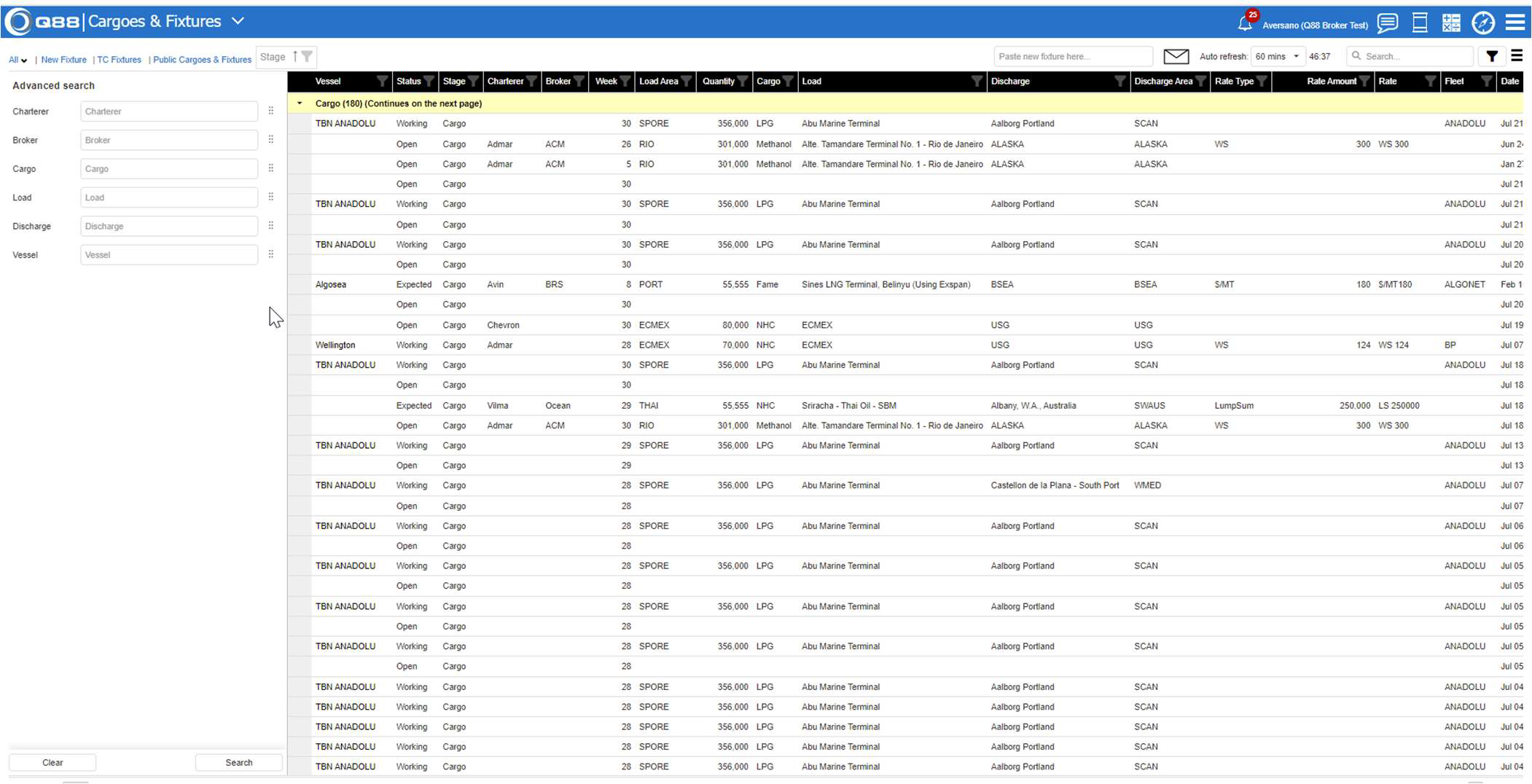This screenshot has width=1532, height=784.
Task: Filter the Broker column
Action: point(579,82)
